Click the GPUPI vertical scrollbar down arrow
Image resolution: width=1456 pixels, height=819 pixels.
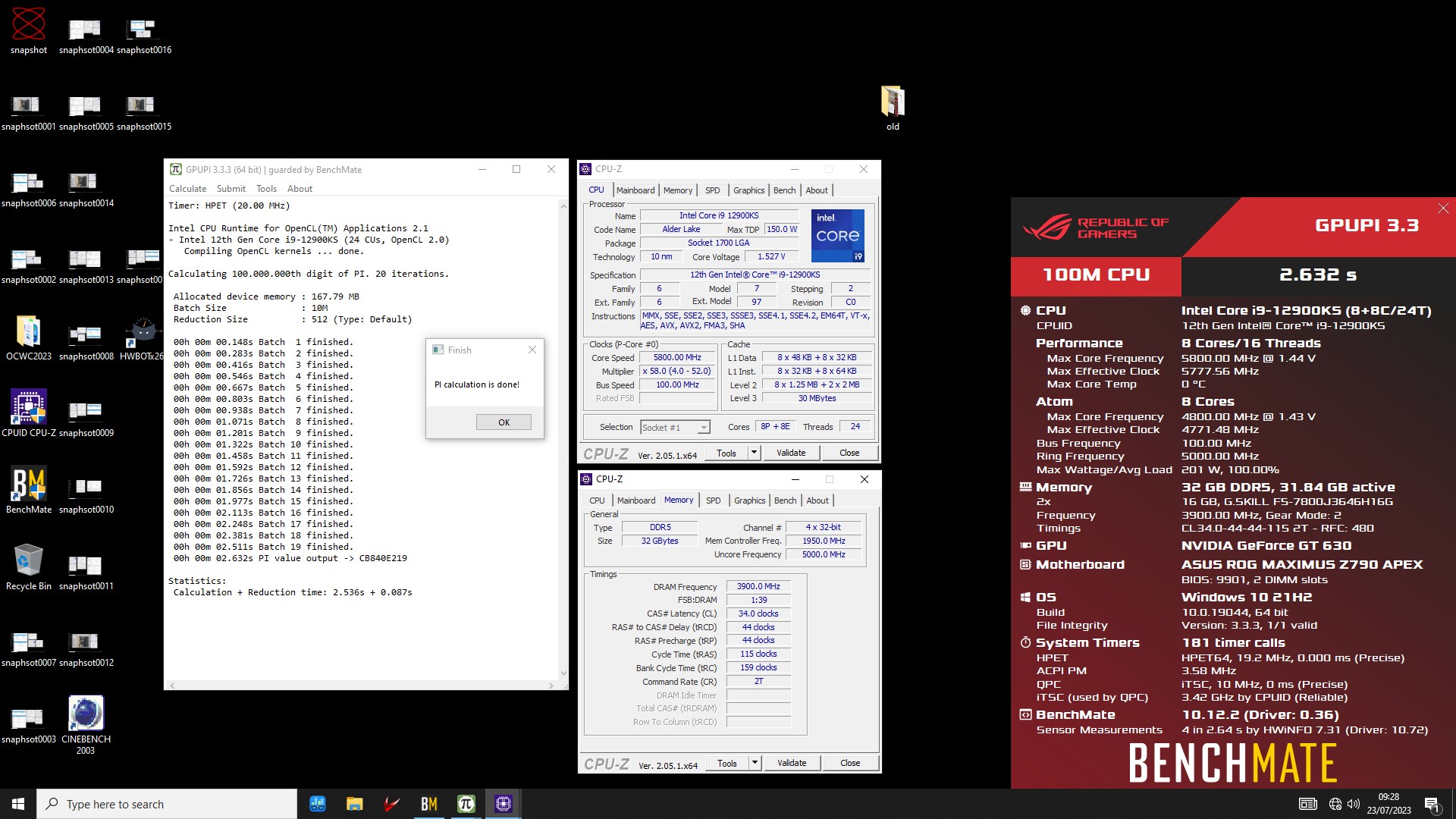tap(563, 673)
